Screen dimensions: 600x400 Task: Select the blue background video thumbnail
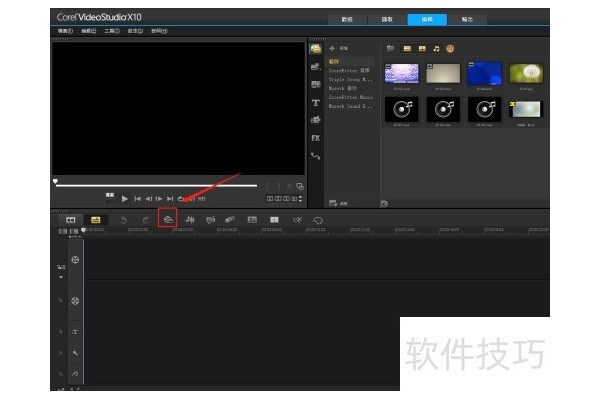click(484, 73)
